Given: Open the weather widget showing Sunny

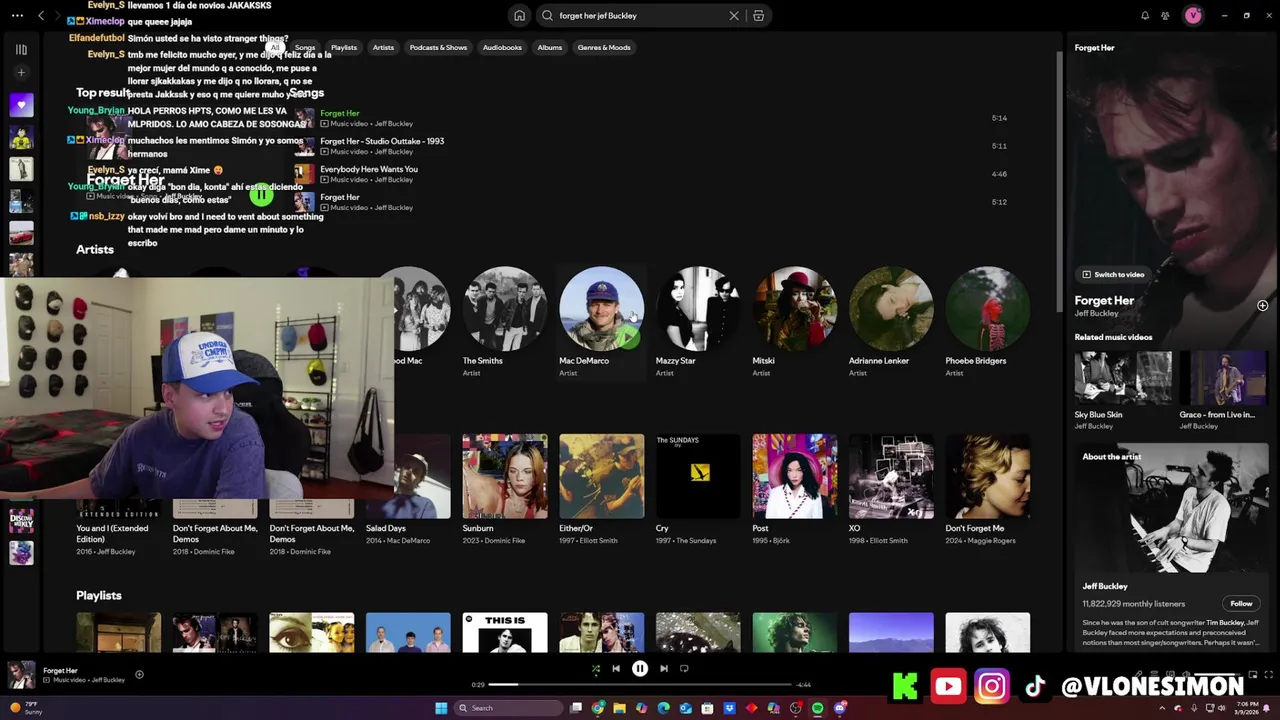Looking at the screenshot, I should coord(28,708).
